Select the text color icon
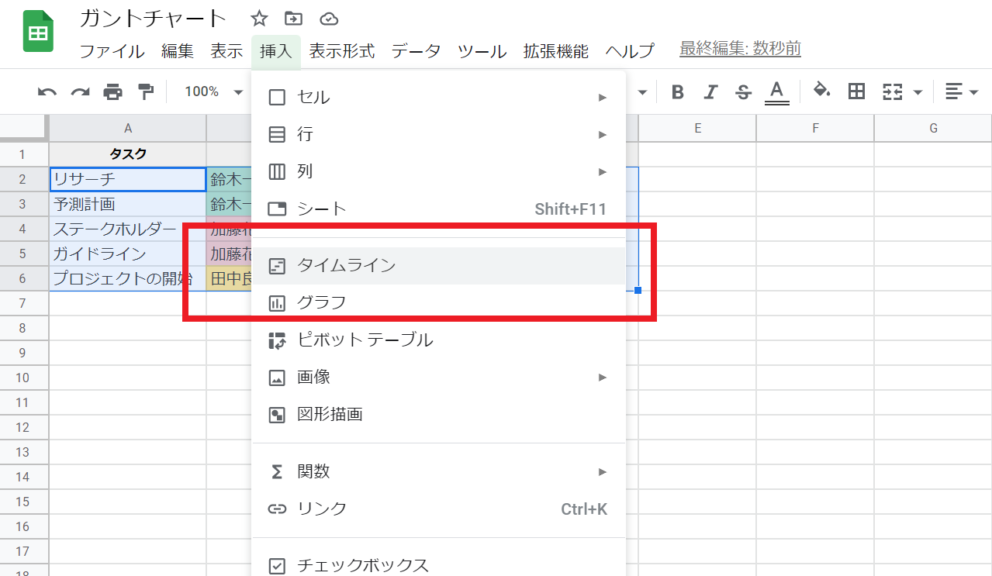 pyautogui.click(x=779, y=91)
